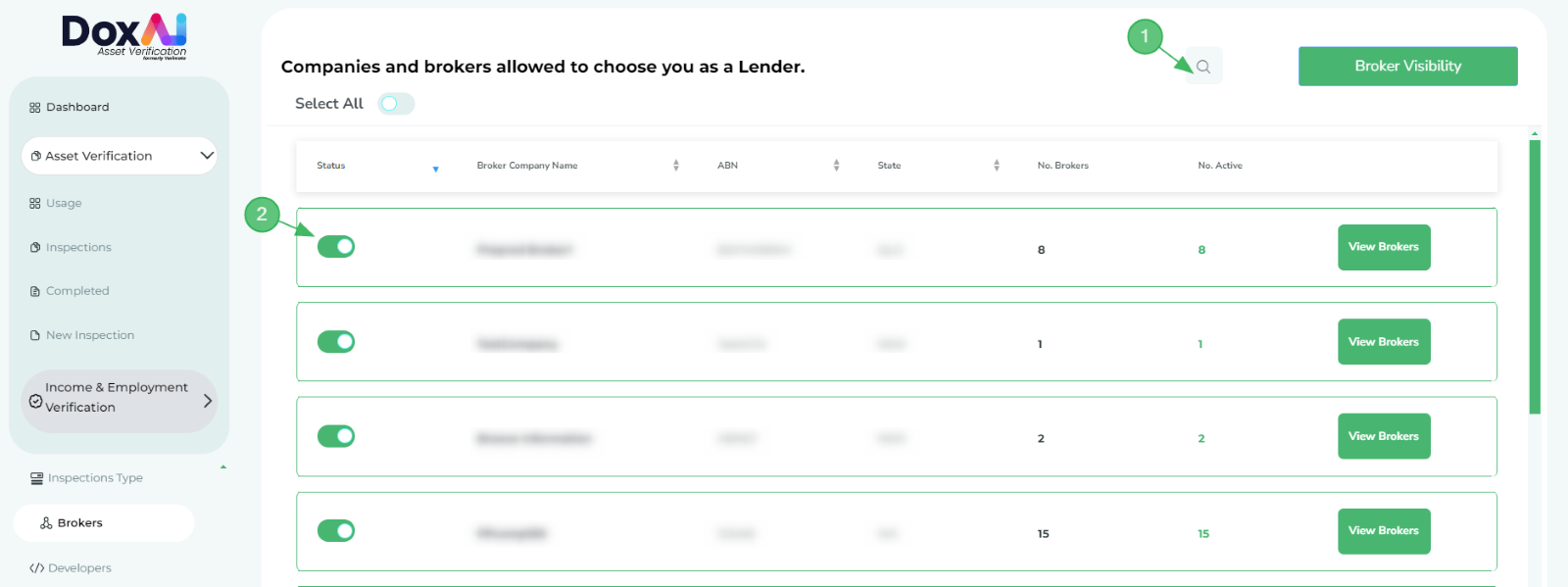Viewport: 1568px width, 587px height.
Task: Click the DoxAI logo
Action: coord(124,35)
